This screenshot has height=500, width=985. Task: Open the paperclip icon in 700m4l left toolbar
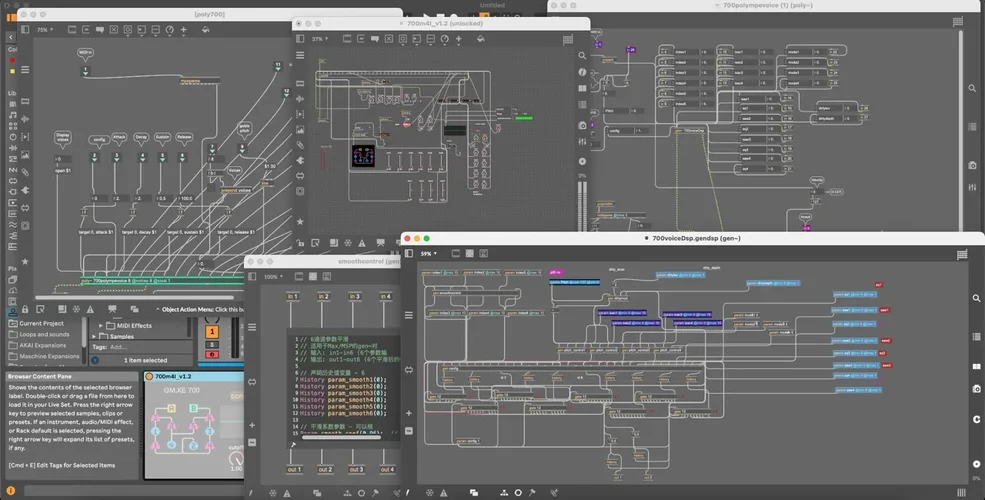point(300,146)
